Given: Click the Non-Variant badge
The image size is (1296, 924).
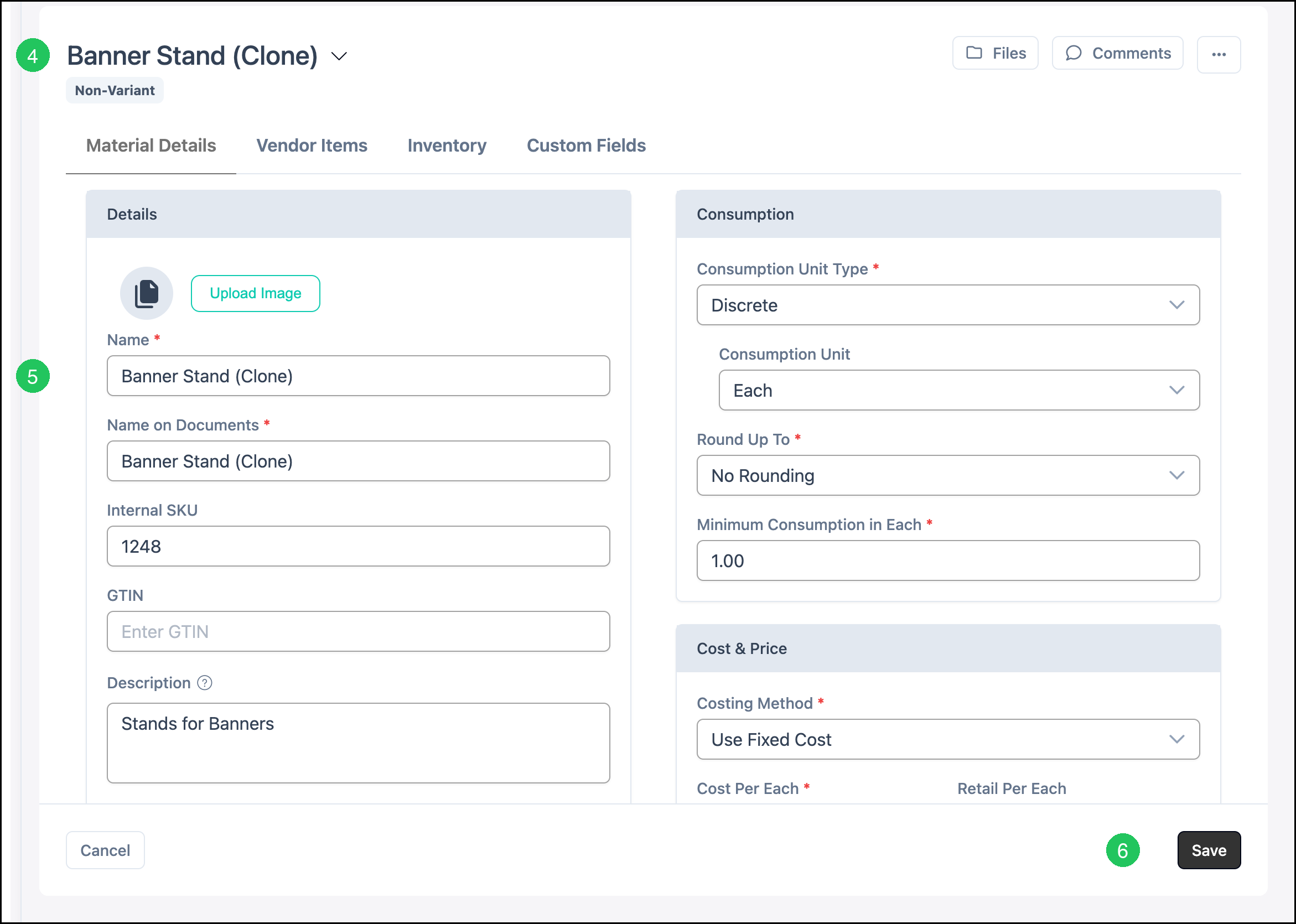Looking at the screenshot, I should coord(115,91).
